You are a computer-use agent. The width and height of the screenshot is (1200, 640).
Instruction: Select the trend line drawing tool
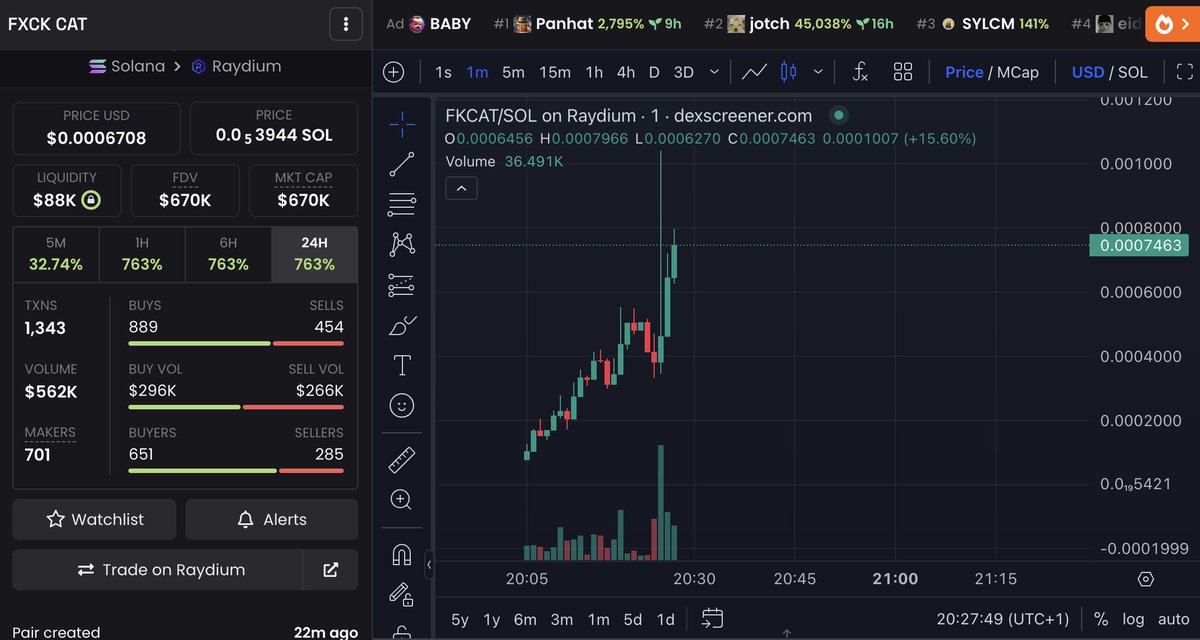402,164
